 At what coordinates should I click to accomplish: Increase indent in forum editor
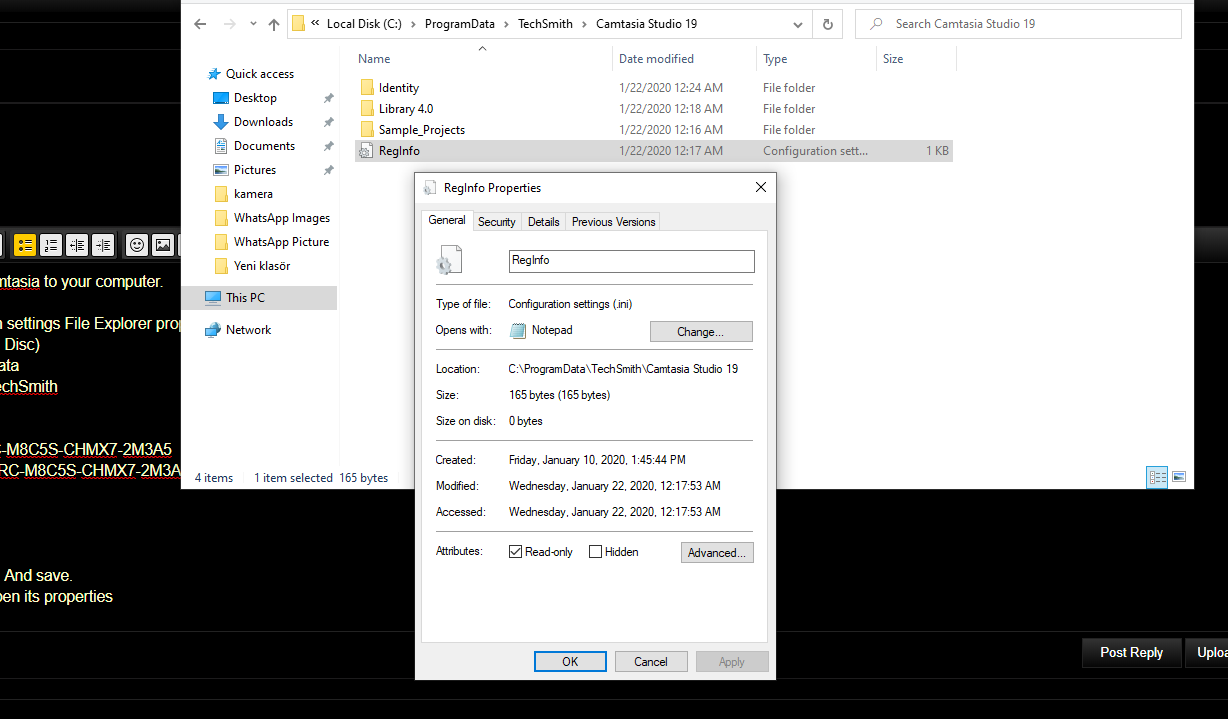(x=103, y=245)
